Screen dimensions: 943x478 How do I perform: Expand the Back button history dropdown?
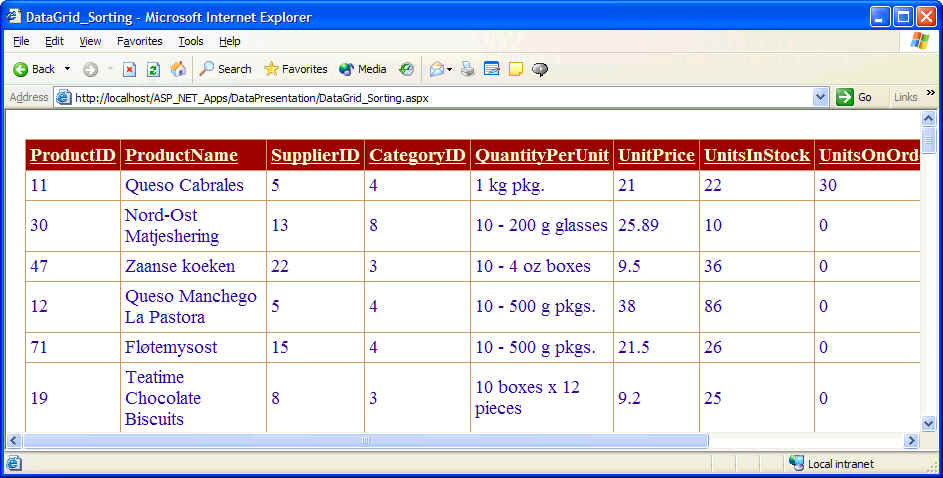pyautogui.click(x=68, y=69)
